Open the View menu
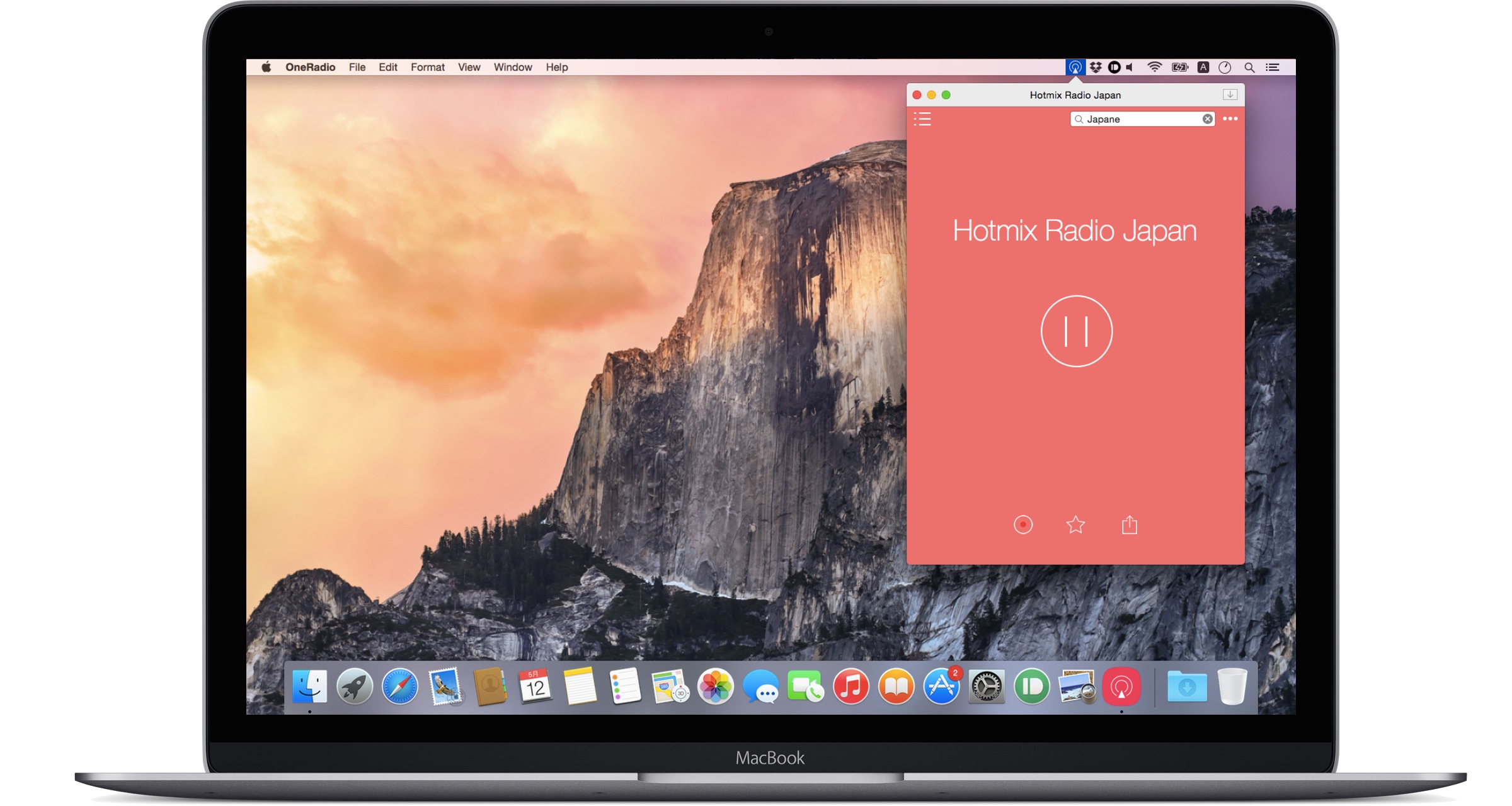Screen dimensions: 1512x806 coord(469,67)
